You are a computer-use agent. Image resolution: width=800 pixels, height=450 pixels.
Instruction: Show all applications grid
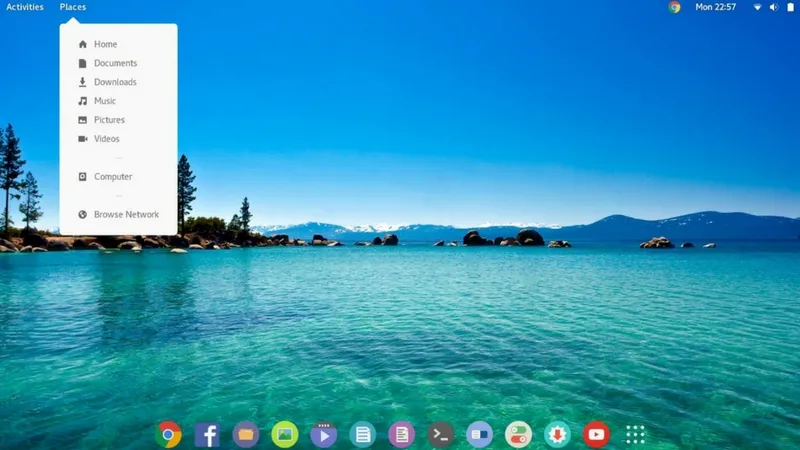pyautogui.click(x=635, y=434)
